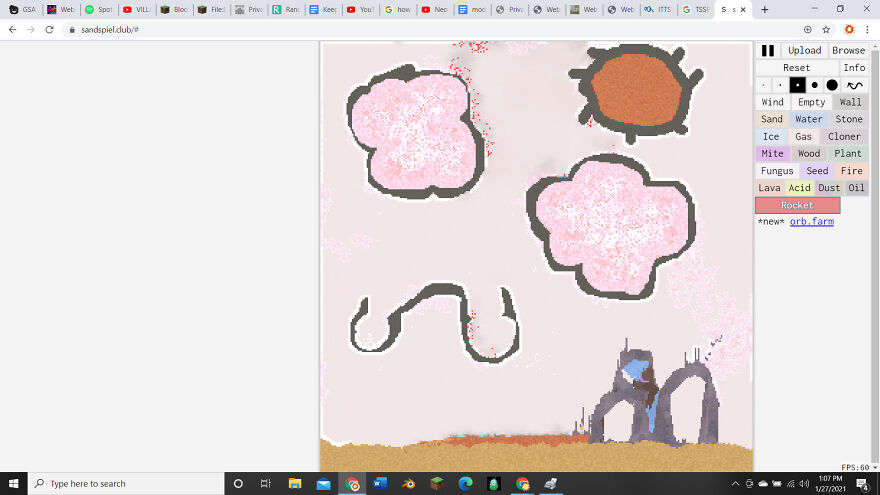Image resolution: width=880 pixels, height=495 pixels.
Task: Open Blender from the Windows taskbar
Action: [x=408, y=483]
